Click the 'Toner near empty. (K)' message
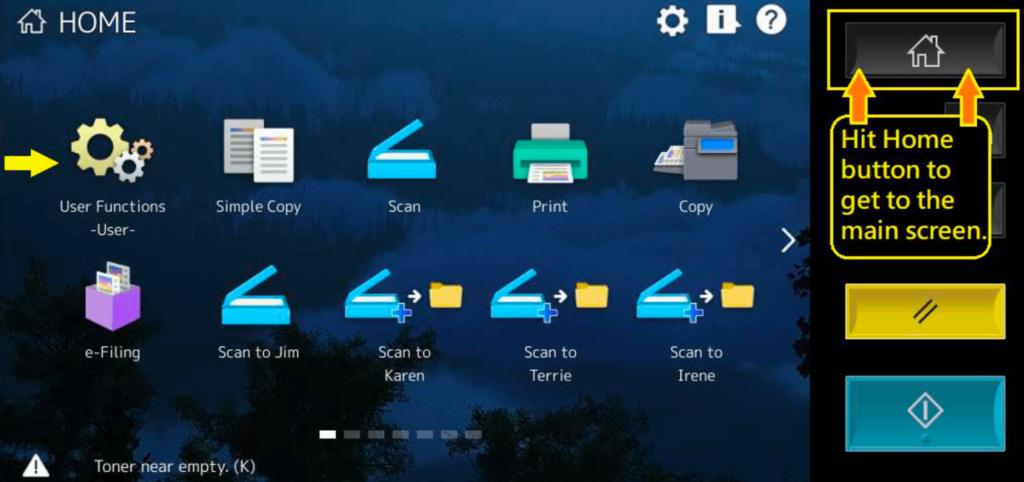1024x482 pixels. [174, 467]
